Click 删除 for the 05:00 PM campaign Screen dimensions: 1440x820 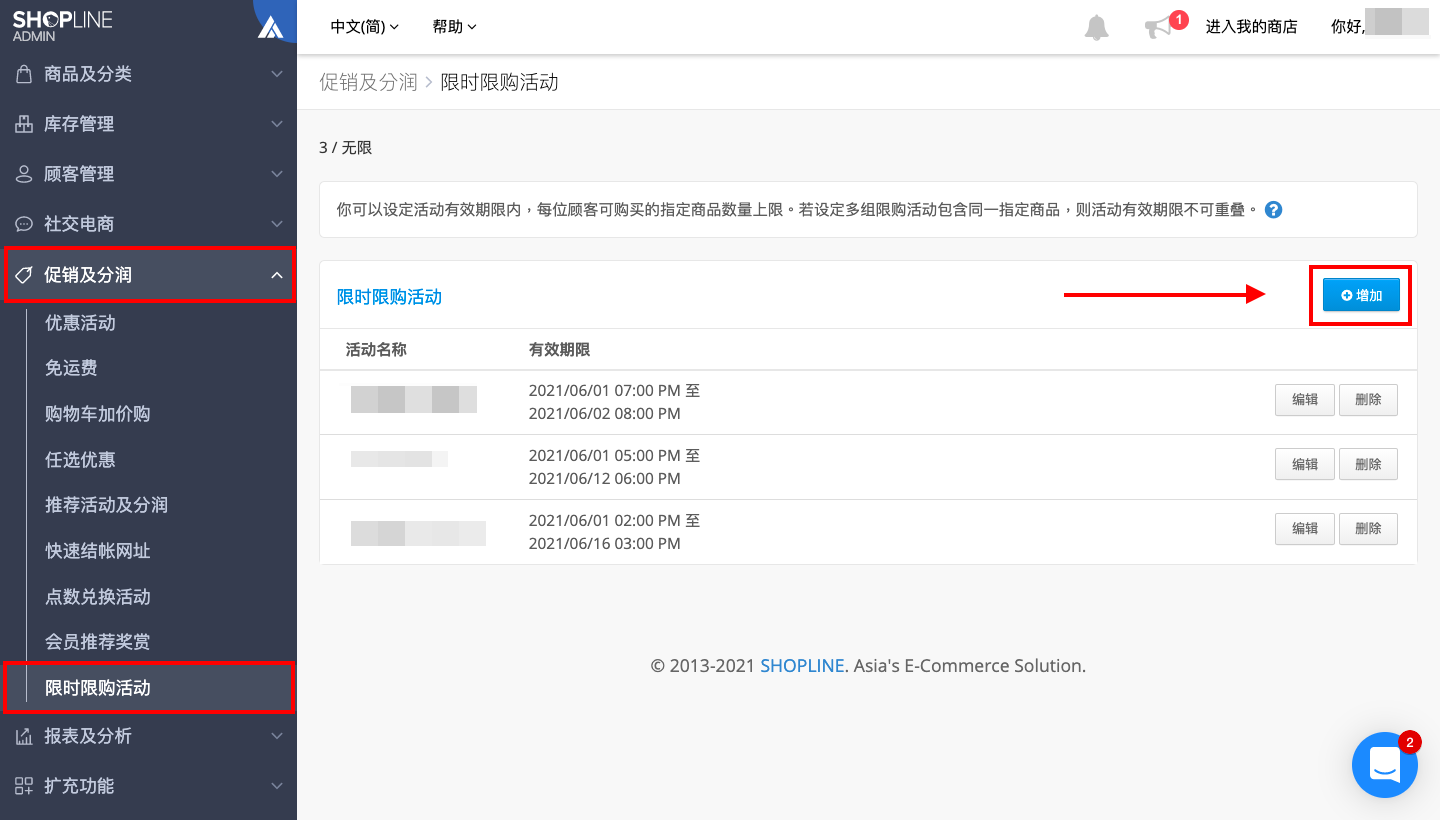[x=1368, y=464]
